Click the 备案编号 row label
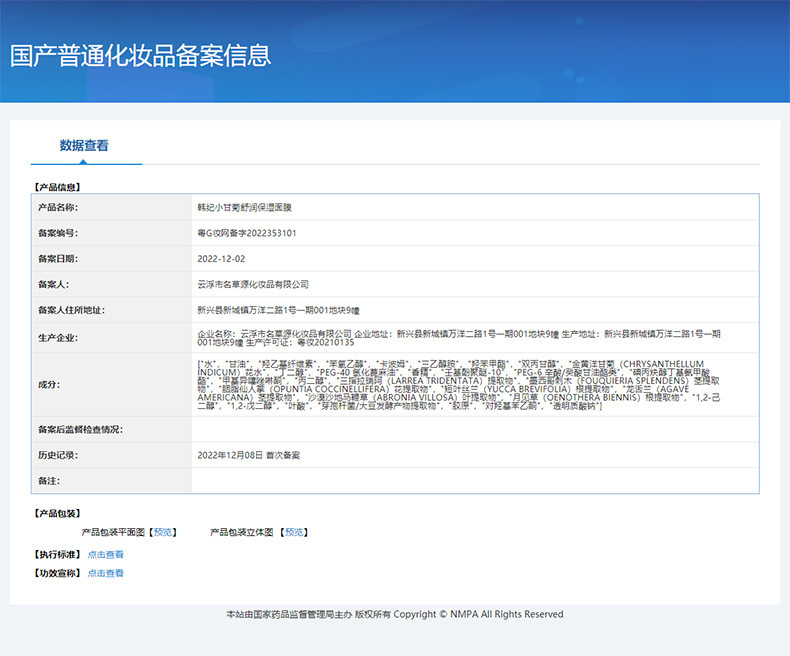The width and height of the screenshot is (790, 656). 58,233
